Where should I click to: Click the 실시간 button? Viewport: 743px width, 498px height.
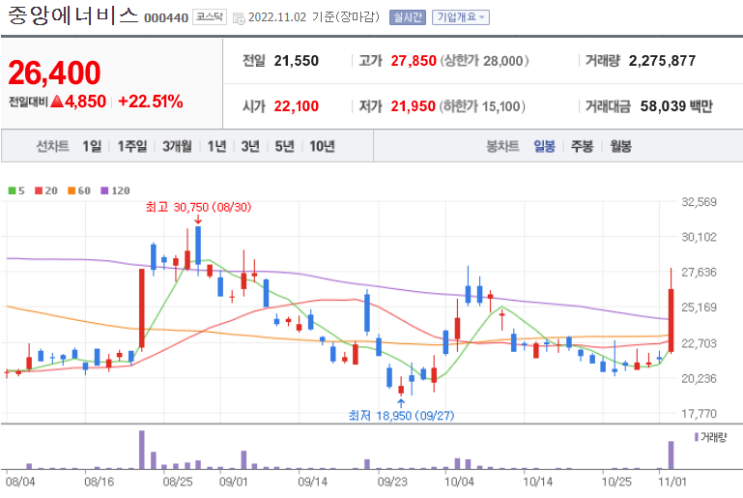(408, 18)
